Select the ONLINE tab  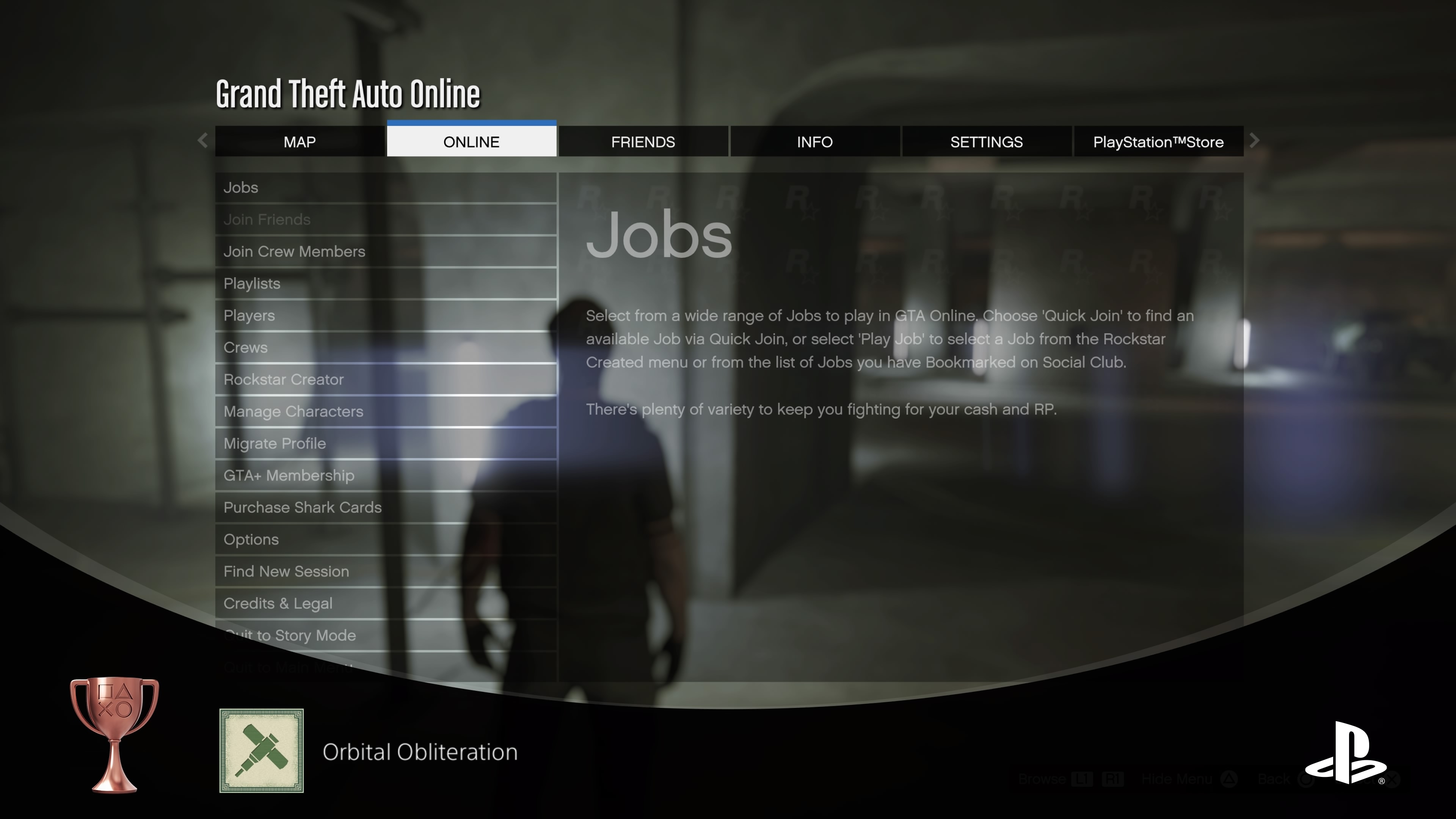click(x=471, y=139)
